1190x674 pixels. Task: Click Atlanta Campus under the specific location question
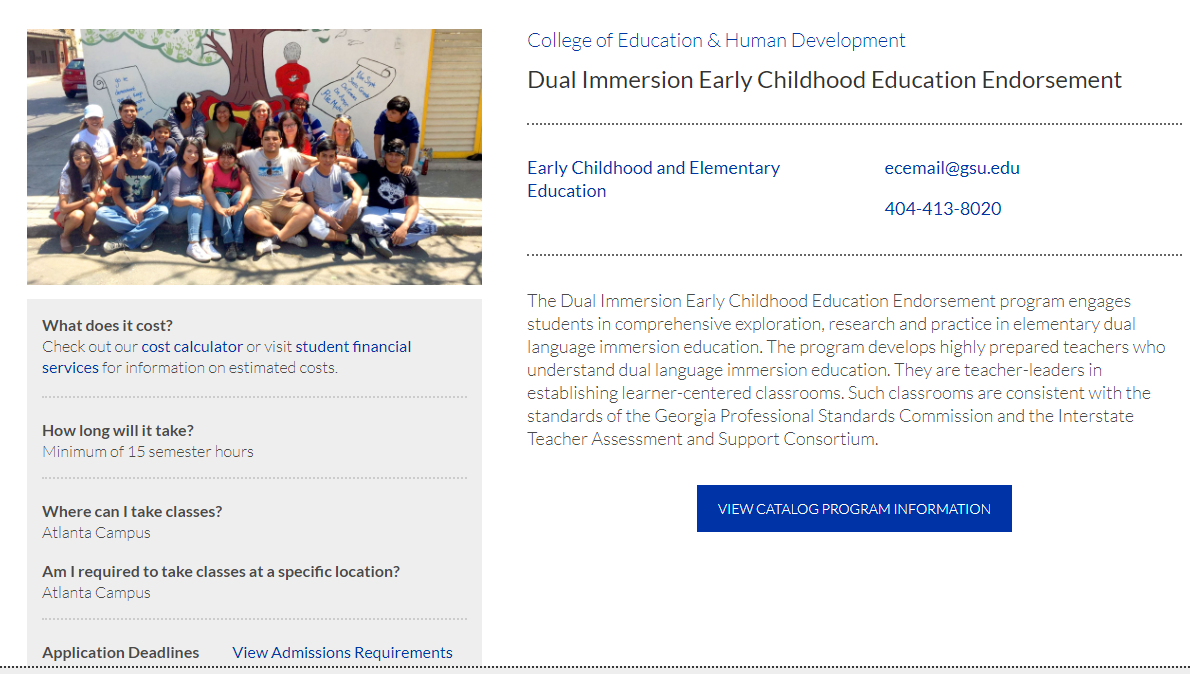point(96,593)
